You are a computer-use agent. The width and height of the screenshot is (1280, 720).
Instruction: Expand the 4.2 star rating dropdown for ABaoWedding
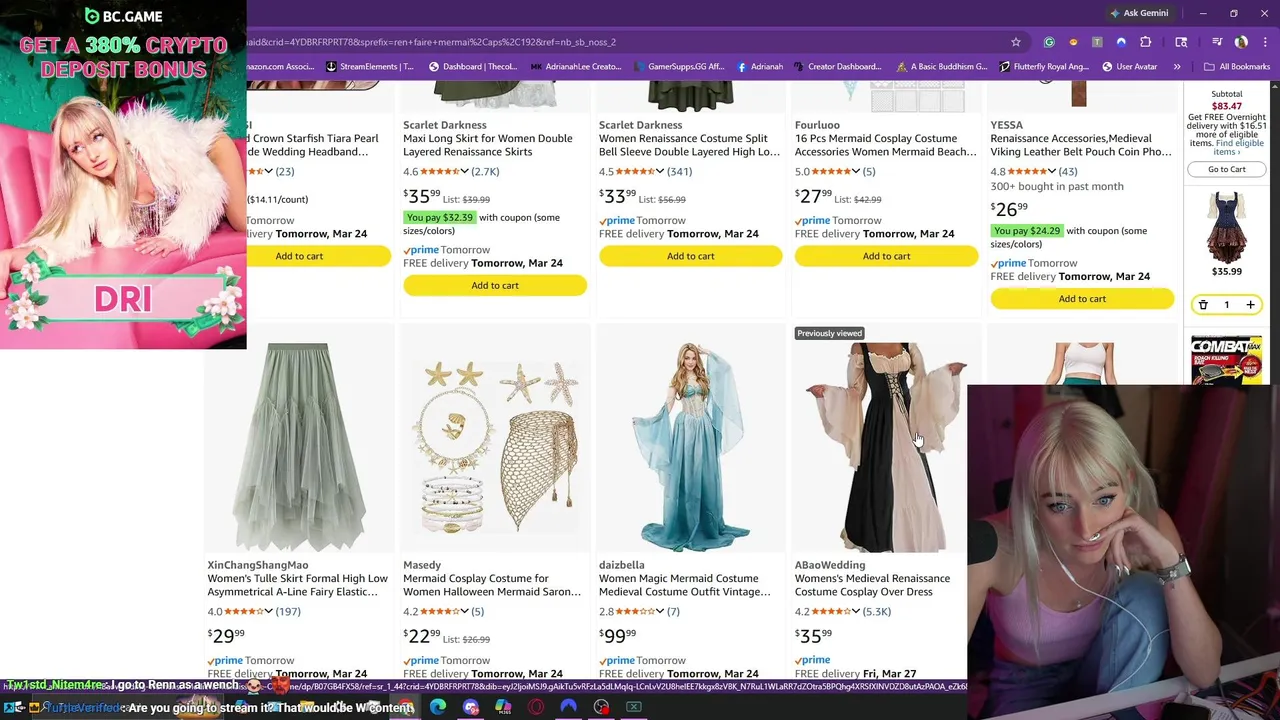(856, 612)
